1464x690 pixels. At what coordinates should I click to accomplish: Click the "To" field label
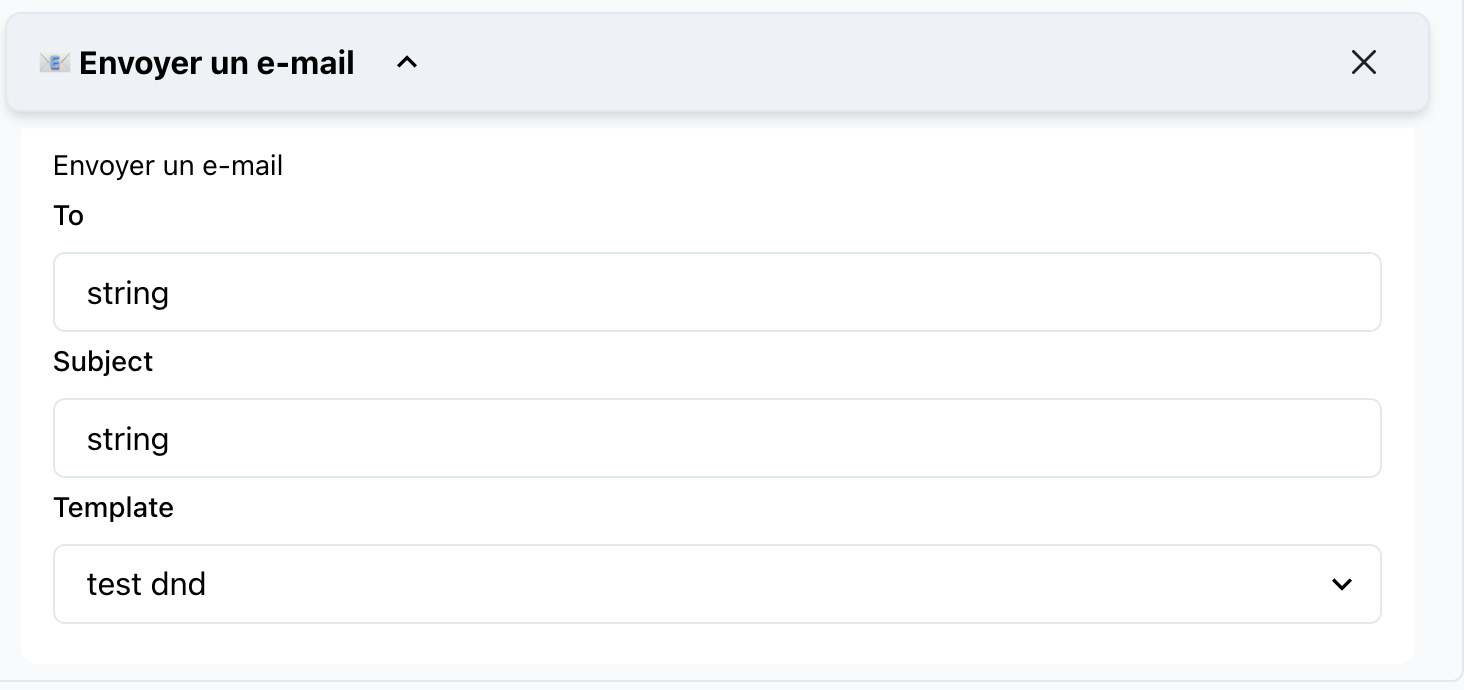[x=68, y=216]
